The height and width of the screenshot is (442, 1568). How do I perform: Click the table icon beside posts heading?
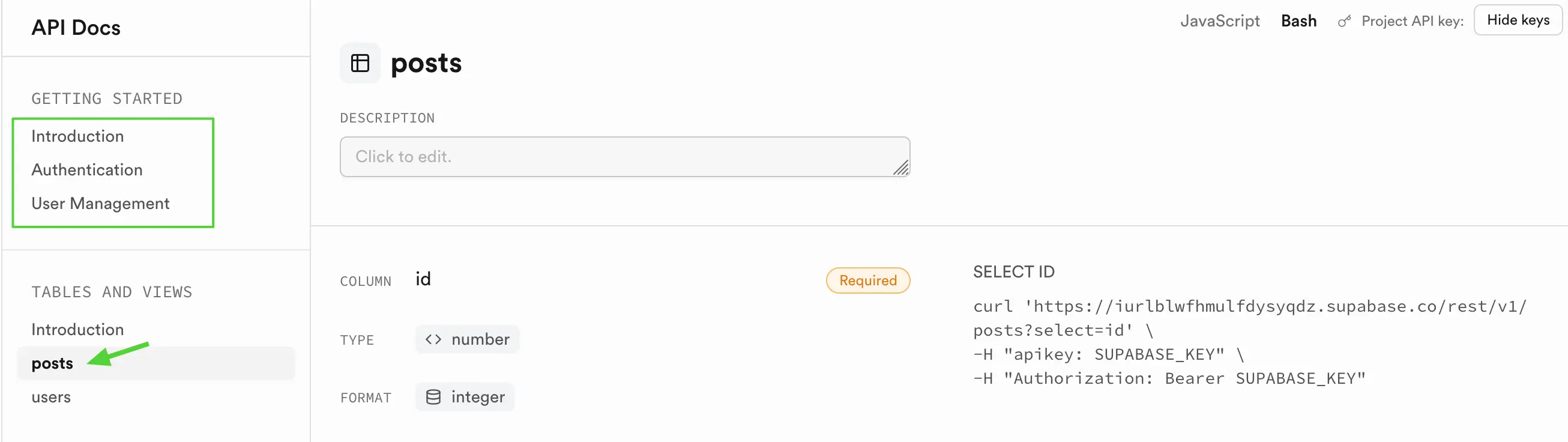[360, 62]
